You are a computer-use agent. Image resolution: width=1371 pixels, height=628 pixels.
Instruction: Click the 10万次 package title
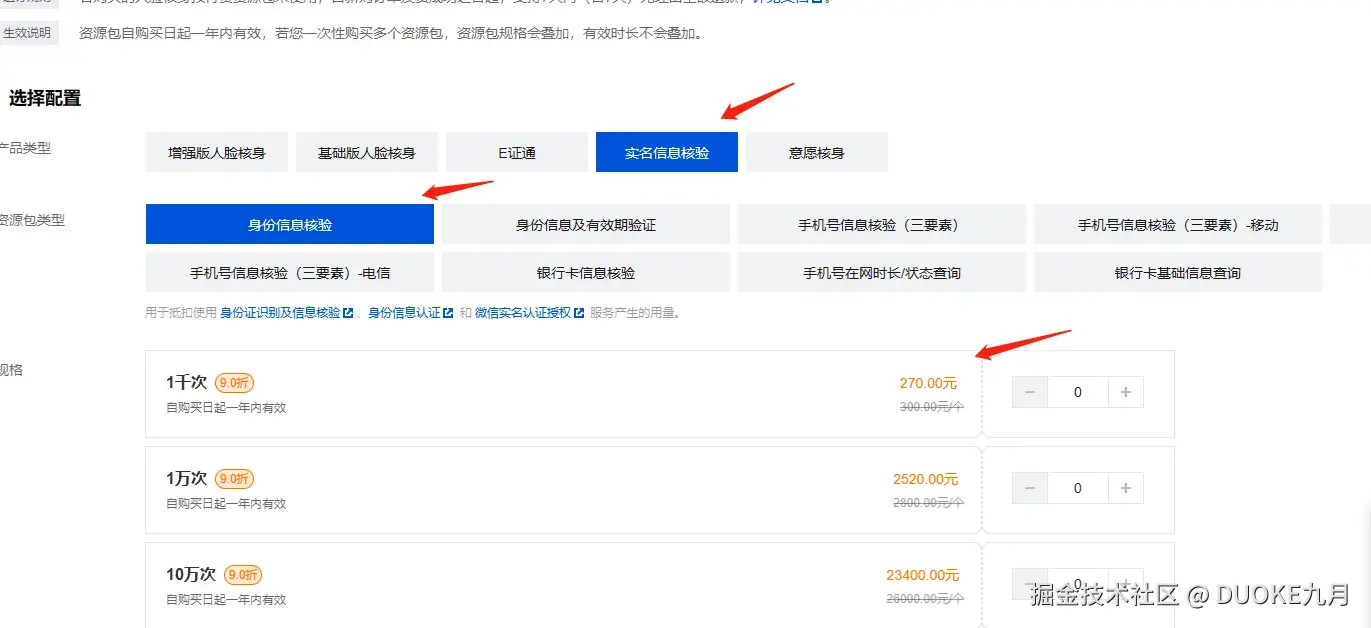[x=191, y=575]
